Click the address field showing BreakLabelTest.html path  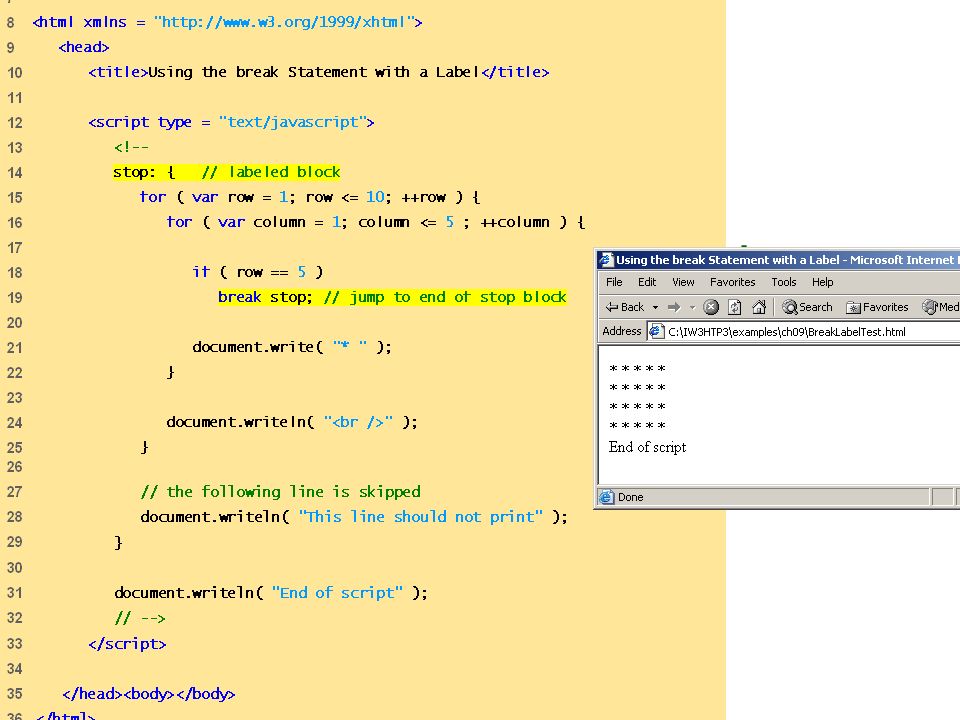click(804, 331)
